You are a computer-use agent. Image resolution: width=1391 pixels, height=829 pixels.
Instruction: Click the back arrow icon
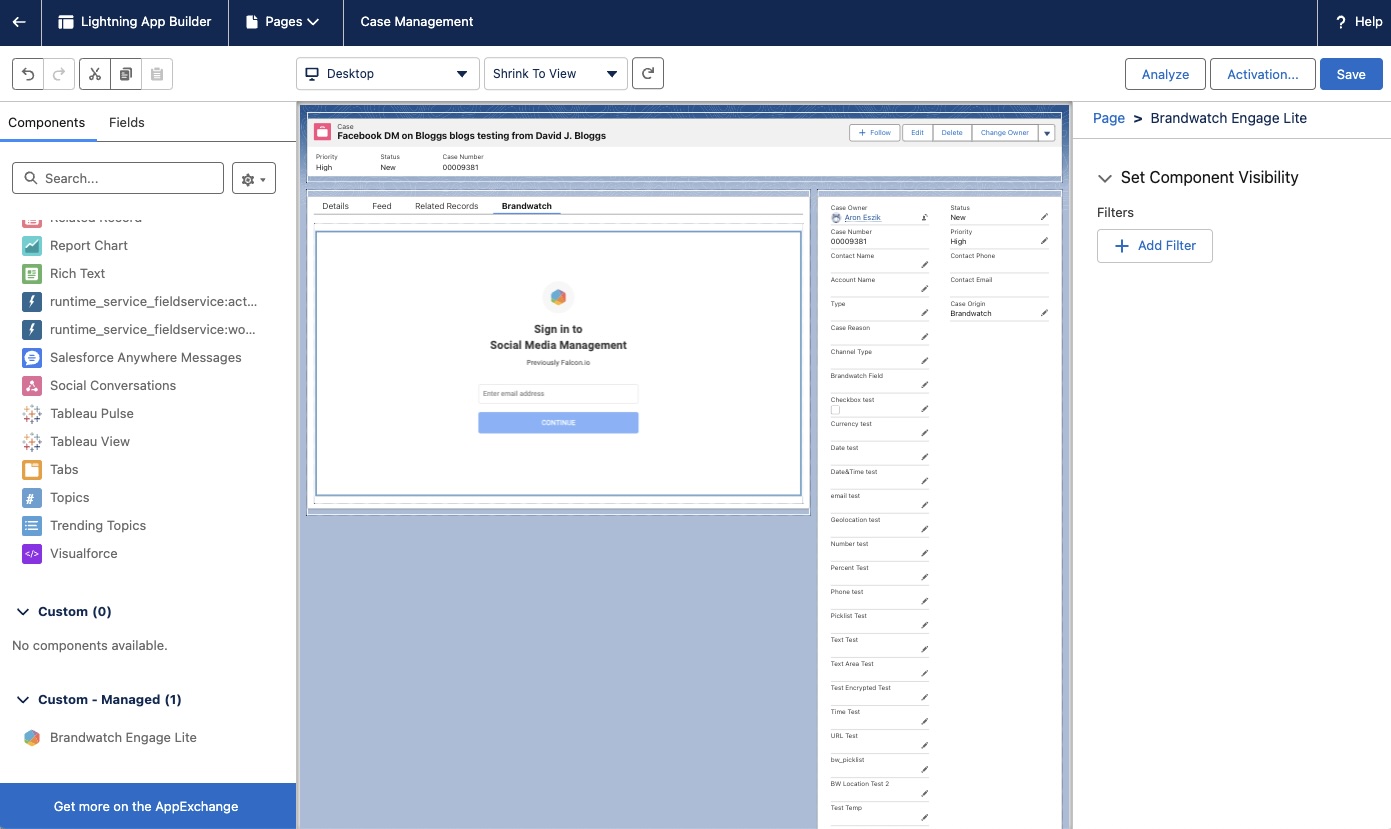(19, 22)
